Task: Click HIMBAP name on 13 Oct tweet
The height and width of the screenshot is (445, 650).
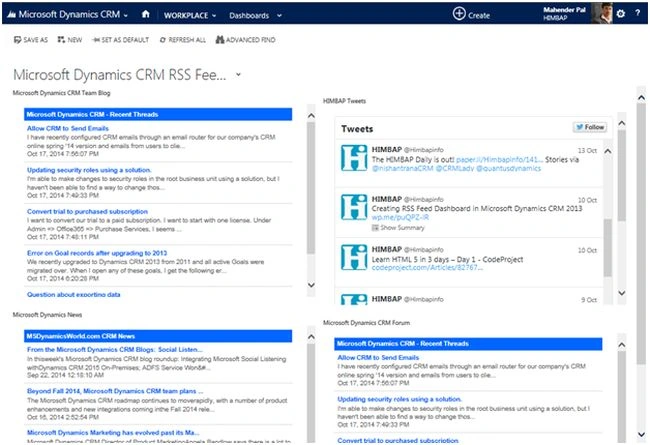Action: (387, 149)
